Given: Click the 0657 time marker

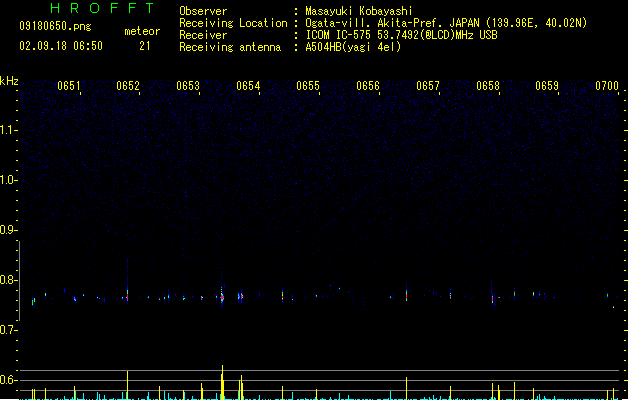Looking at the screenshot, I should pyautogui.click(x=428, y=86).
